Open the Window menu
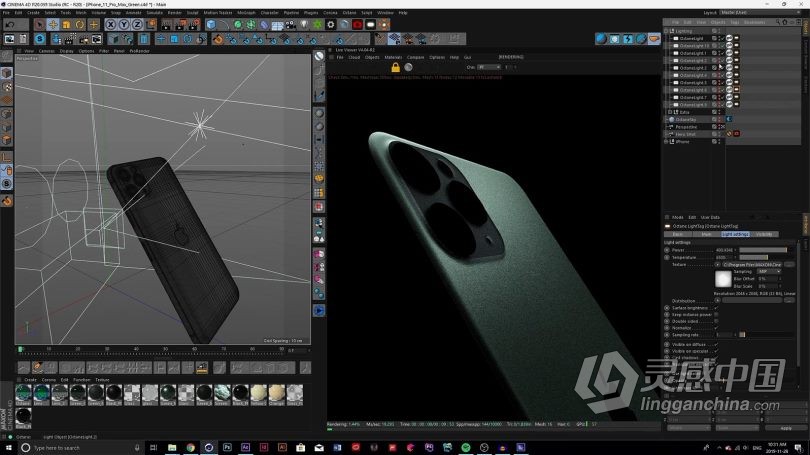This screenshot has width=810, height=455. point(385,12)
